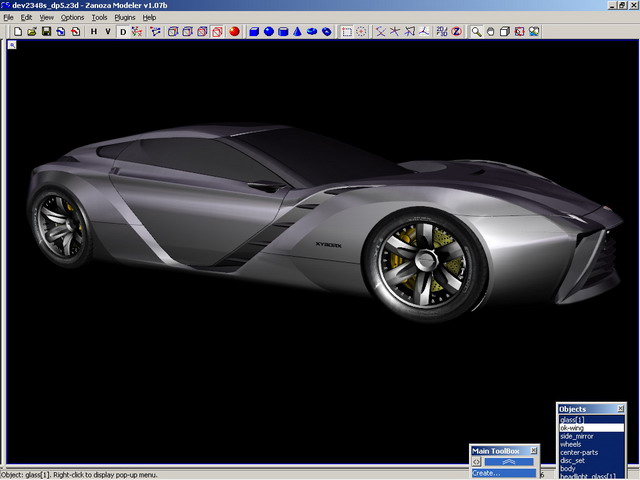640x480 pixels.
Task: Click the car's front wheel in viewport
Action: point(424,256)
